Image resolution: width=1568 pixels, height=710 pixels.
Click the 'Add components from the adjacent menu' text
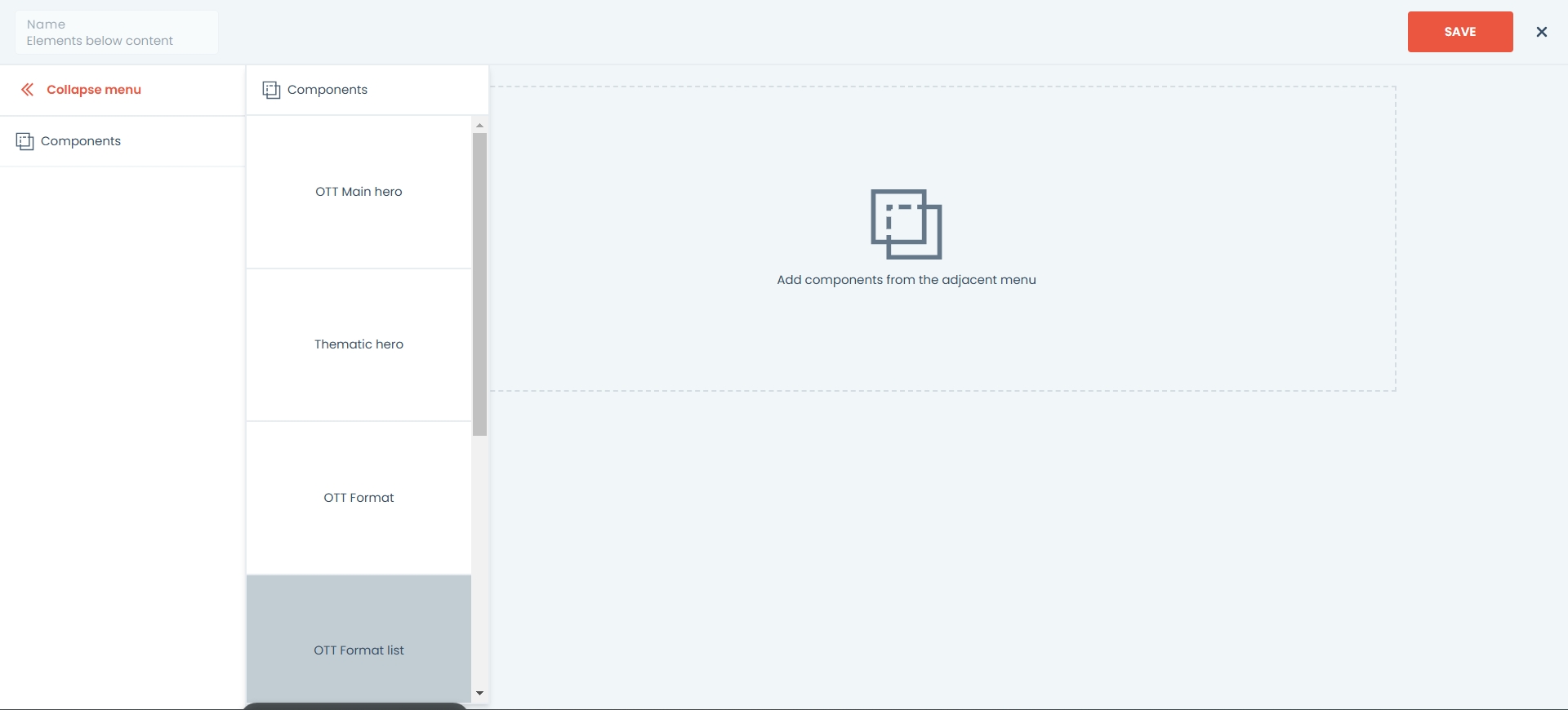[x=906, y=280]
